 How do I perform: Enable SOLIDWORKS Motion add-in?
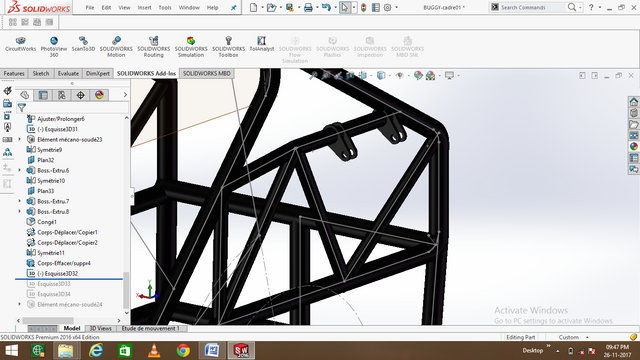pyautogui.click(x=116, y=47)
